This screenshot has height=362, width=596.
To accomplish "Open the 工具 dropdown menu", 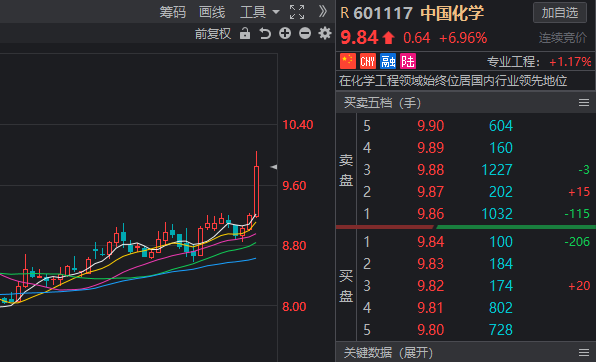I will tap(260, 12).
